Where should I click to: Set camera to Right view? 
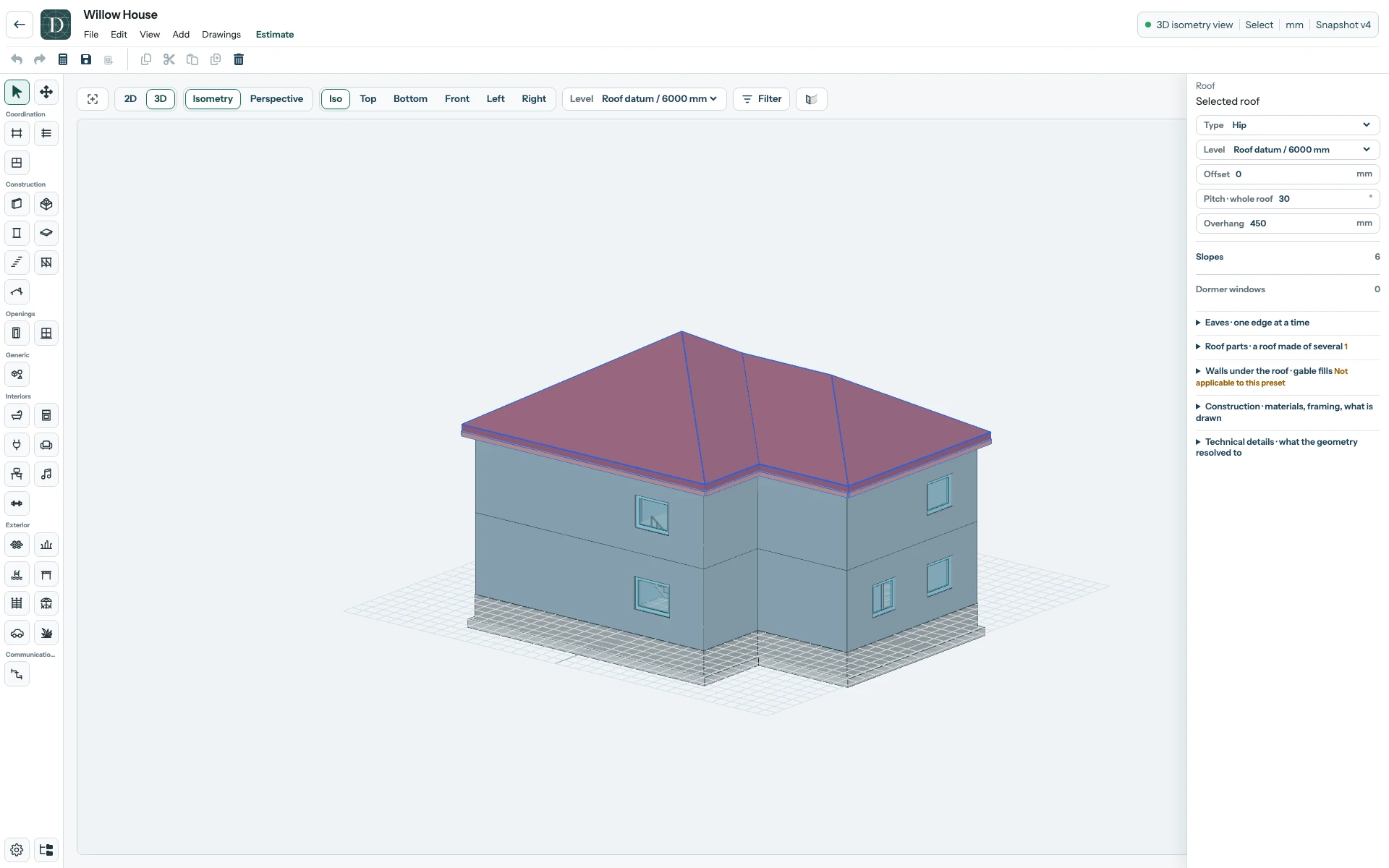pos(534,99)
